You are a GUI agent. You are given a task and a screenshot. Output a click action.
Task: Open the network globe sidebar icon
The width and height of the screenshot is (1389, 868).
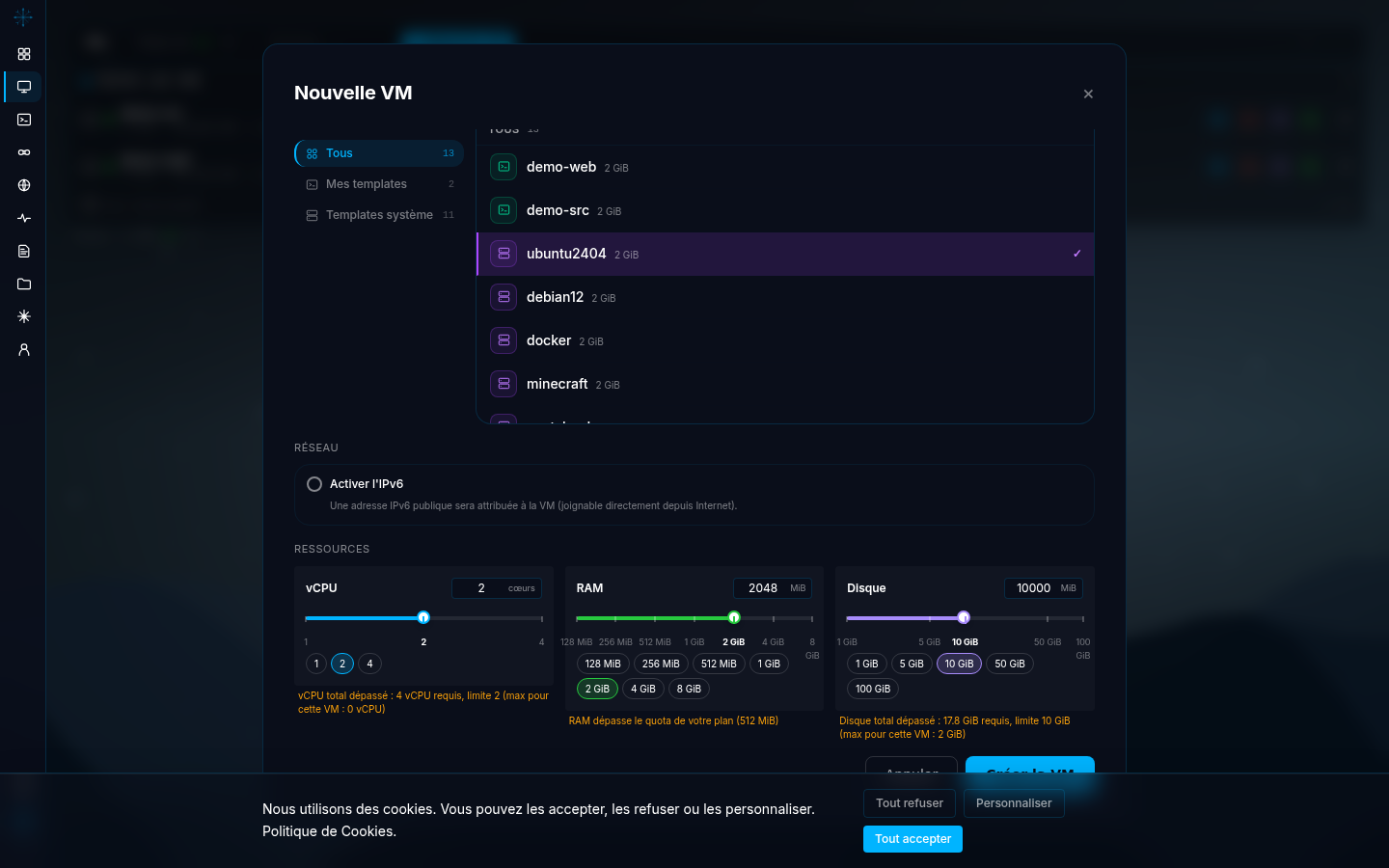coord(24,185)
